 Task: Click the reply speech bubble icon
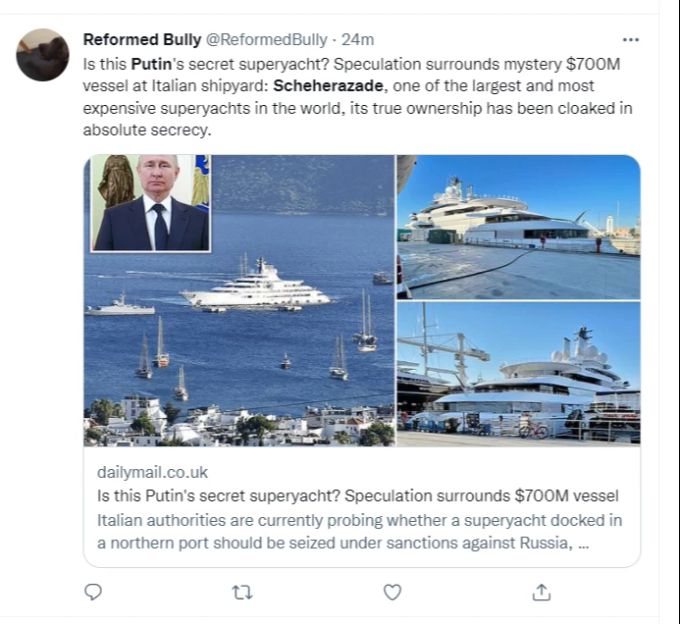coord(93,592)
